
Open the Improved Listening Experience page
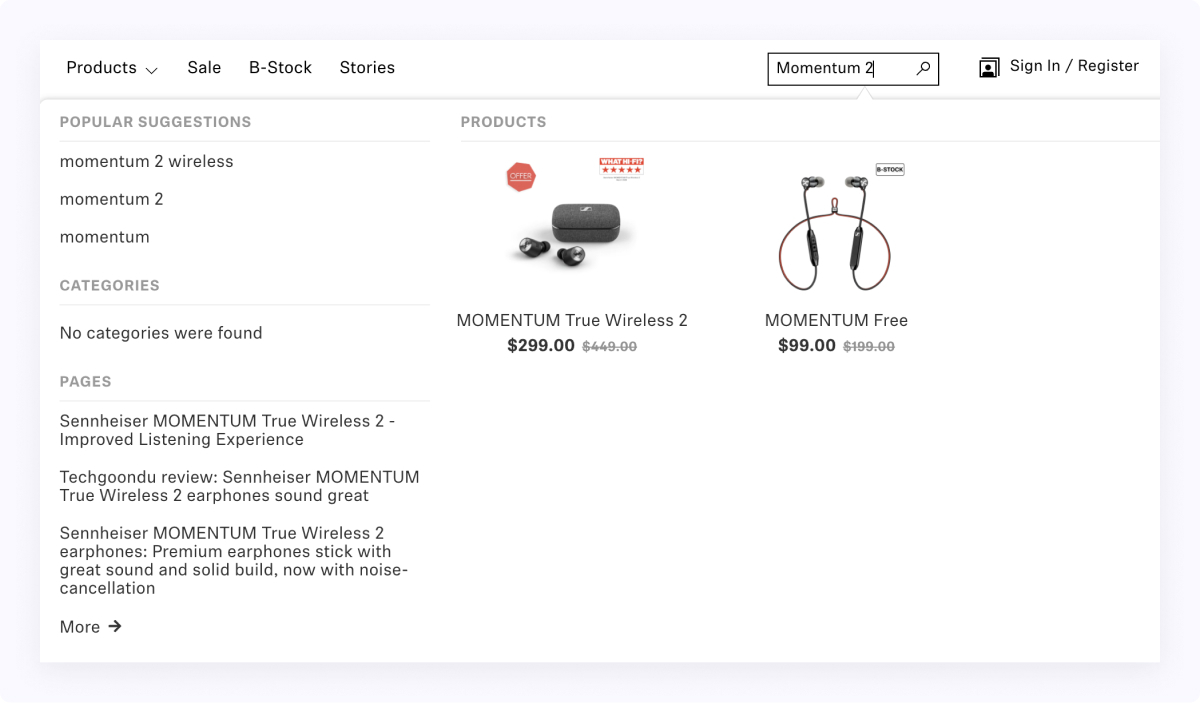pyautogui.click(x=227, y=430)
